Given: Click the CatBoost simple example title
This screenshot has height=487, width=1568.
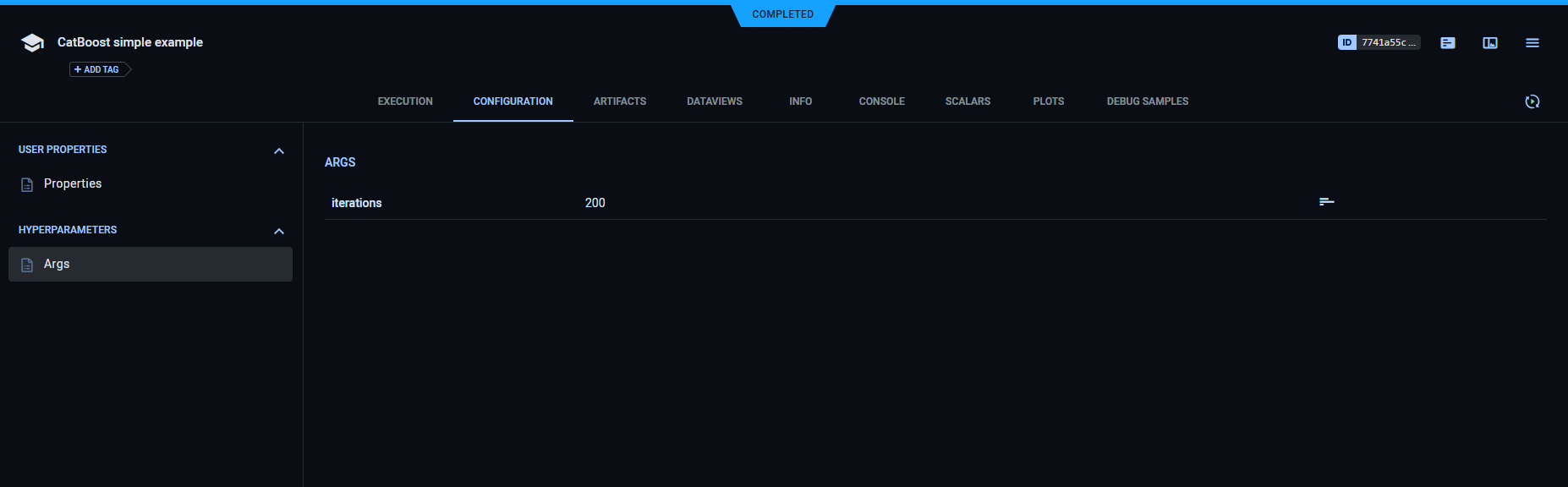Looking at the screenshot, I should [x=130, y=42].
